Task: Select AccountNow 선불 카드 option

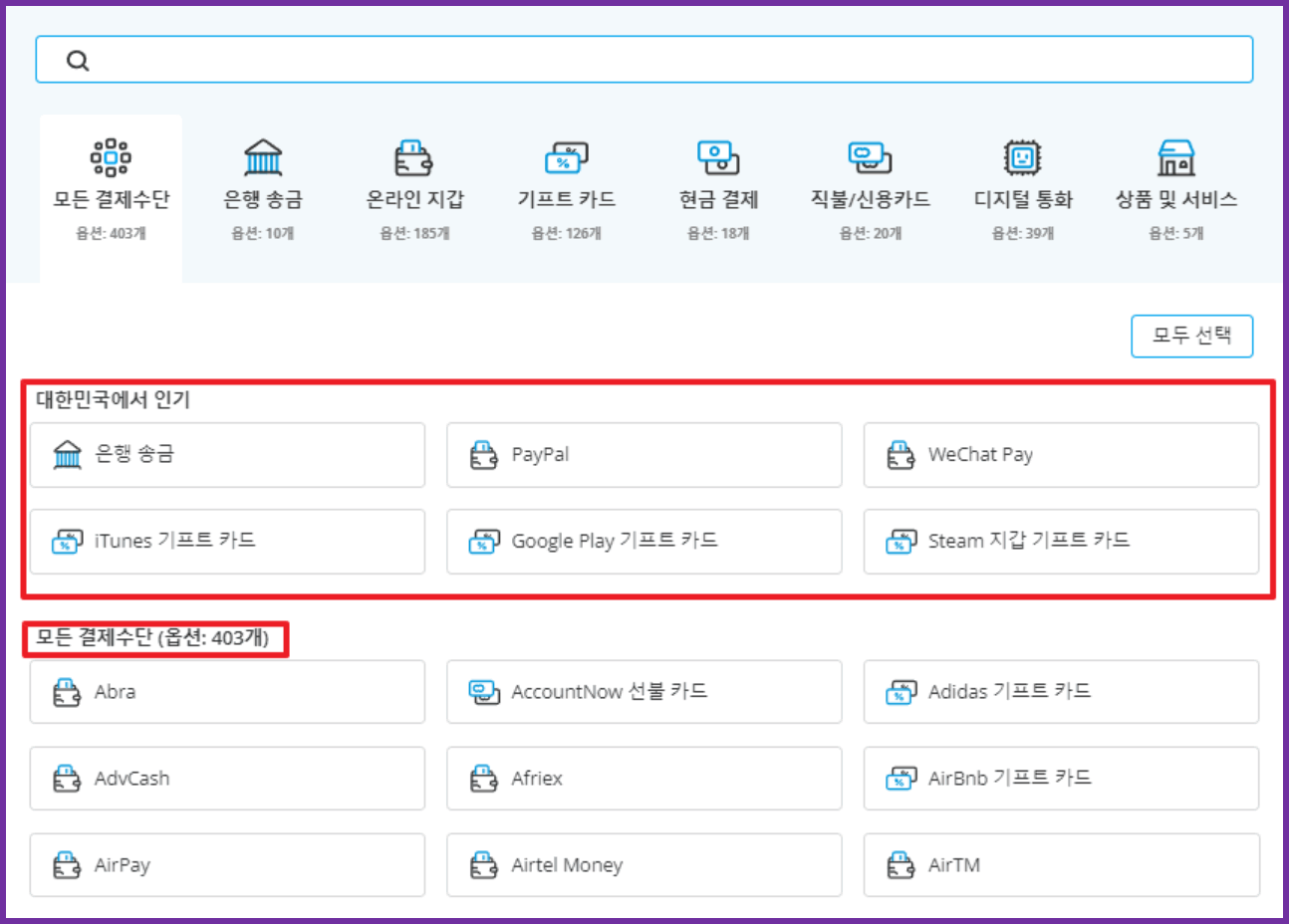Action: [x=644, y=692]
